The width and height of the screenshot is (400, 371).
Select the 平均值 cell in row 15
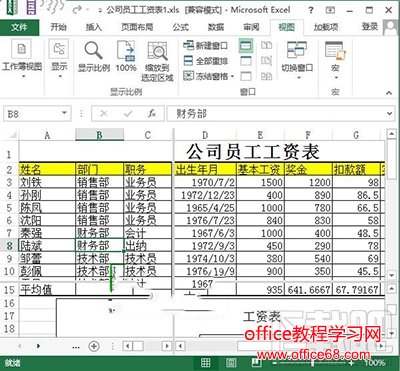point(47,289)
